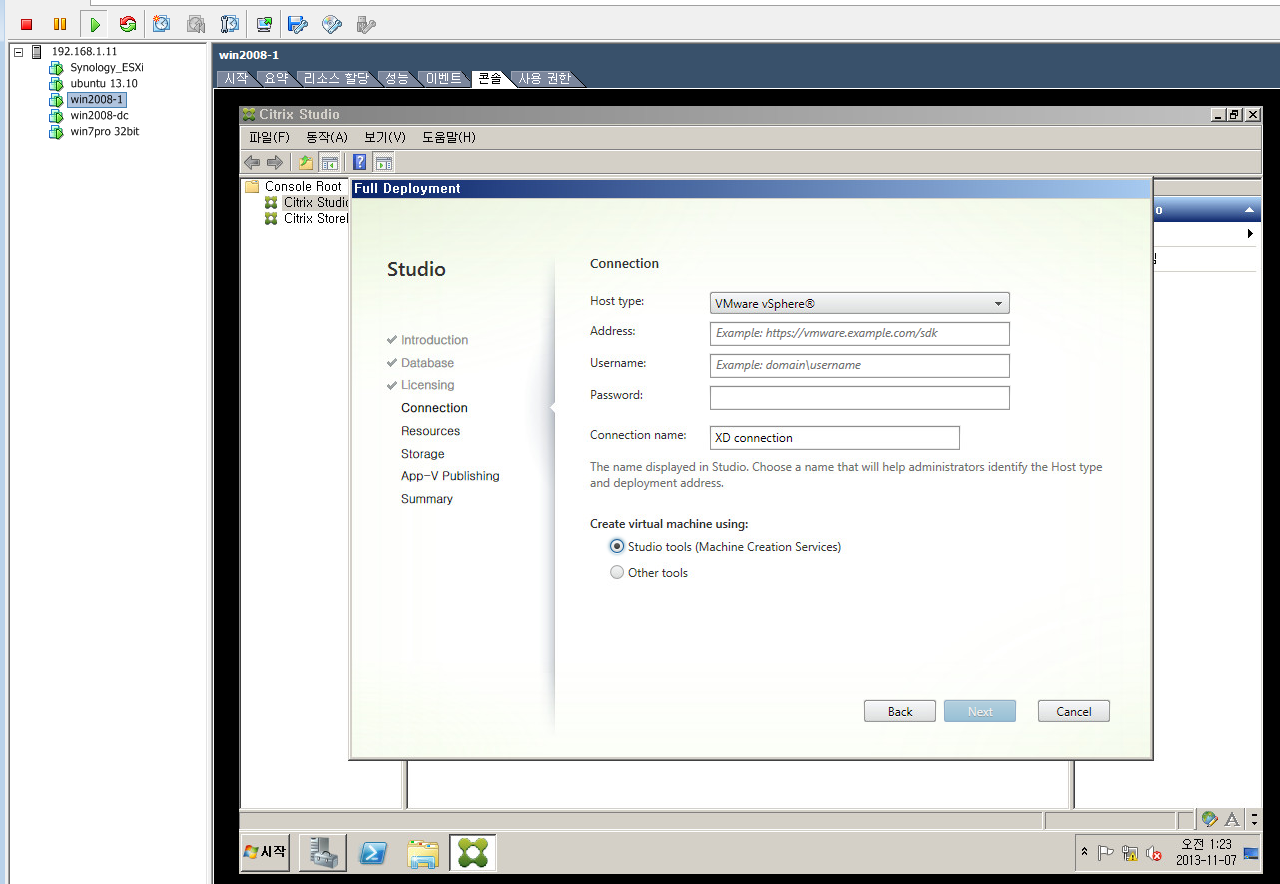Select Synology_ESXi in the VM tree
Viewport: 1280px width, 884px height.
107,67
